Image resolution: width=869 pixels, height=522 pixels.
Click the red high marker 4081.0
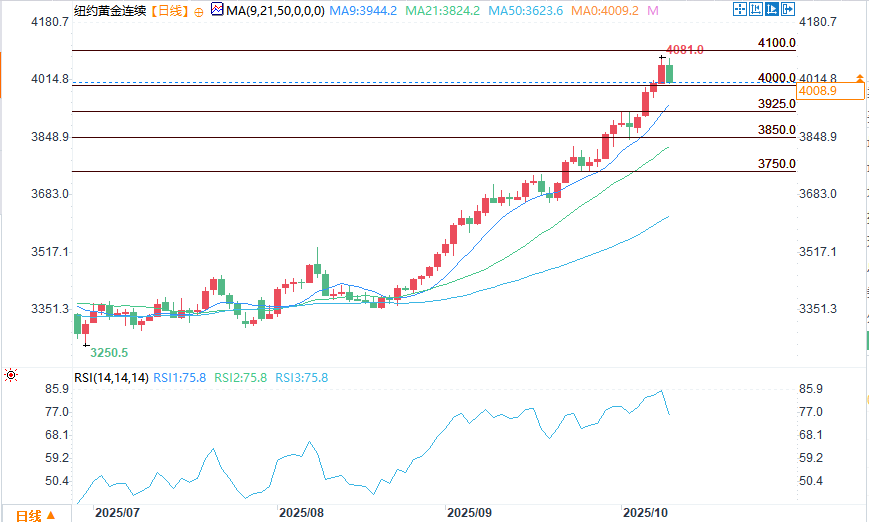click(685, 50)
